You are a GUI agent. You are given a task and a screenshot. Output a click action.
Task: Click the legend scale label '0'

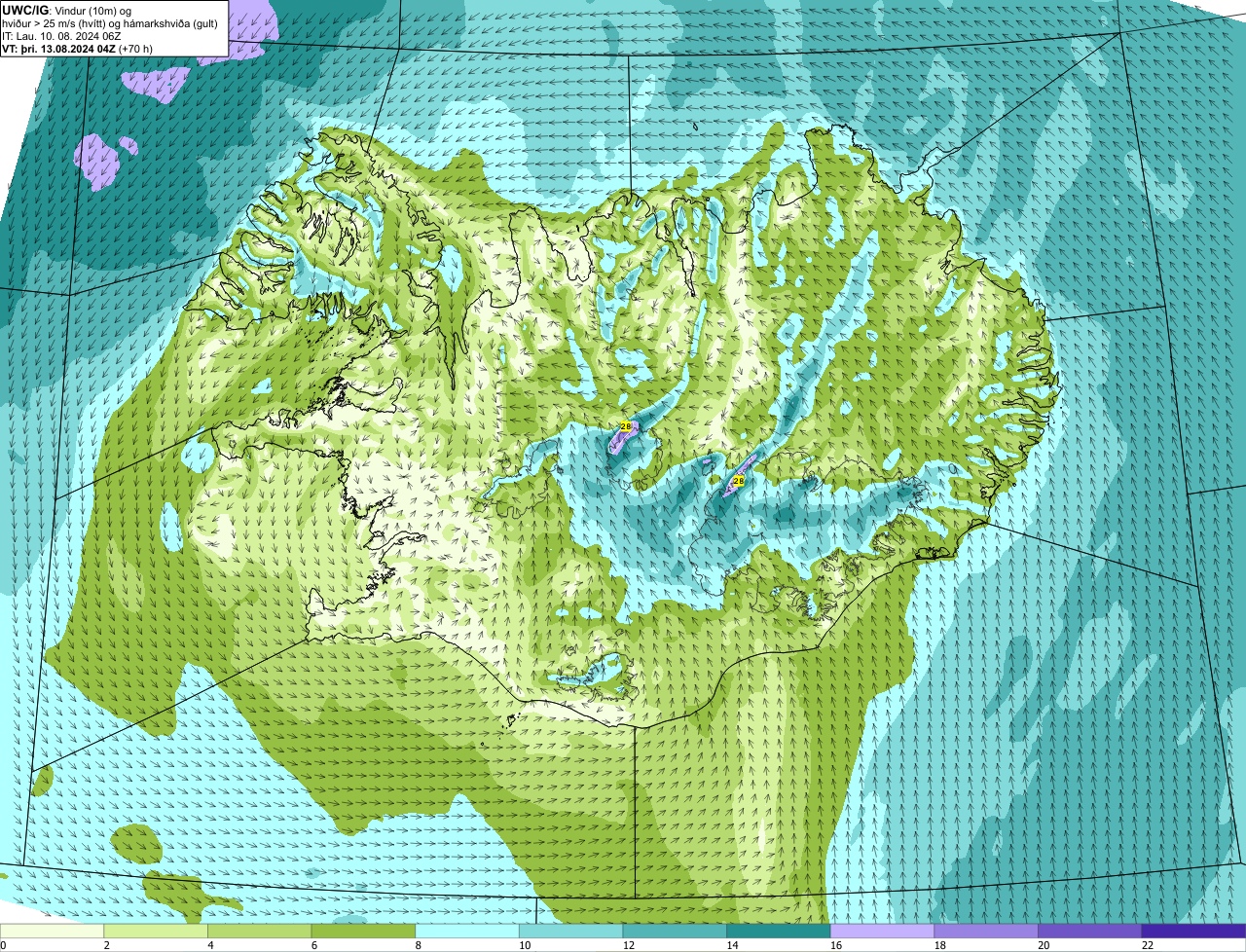coord(3,945)
